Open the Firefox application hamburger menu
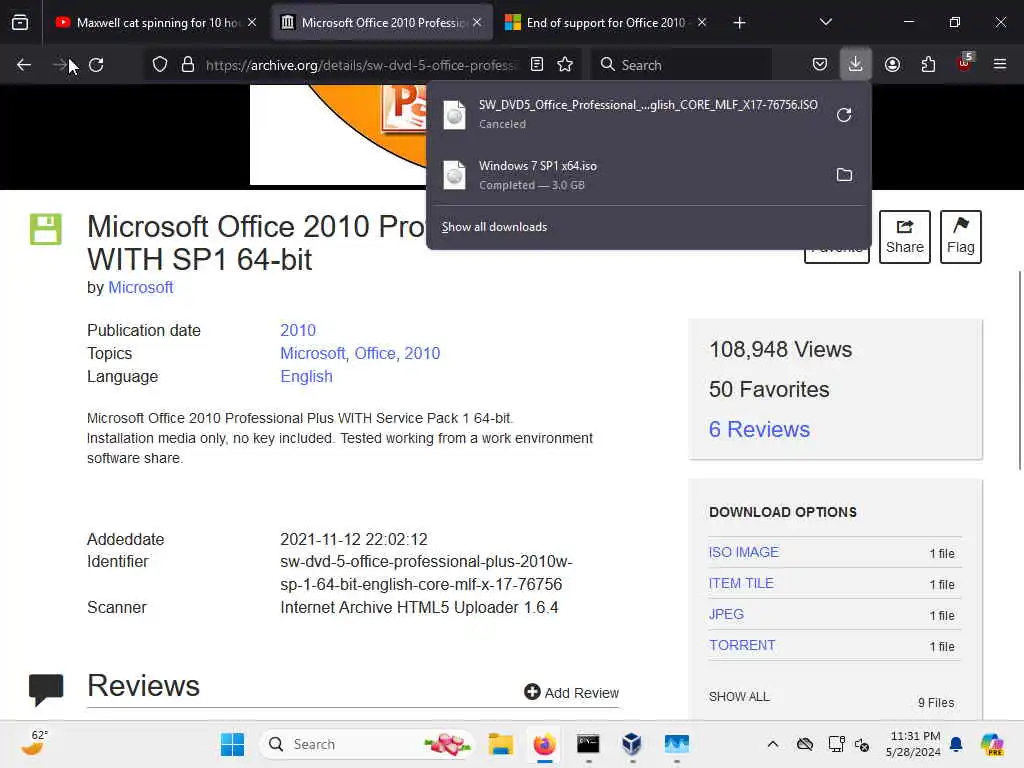This screenshot has height=768, width=1024. [x=1000, y=65]
